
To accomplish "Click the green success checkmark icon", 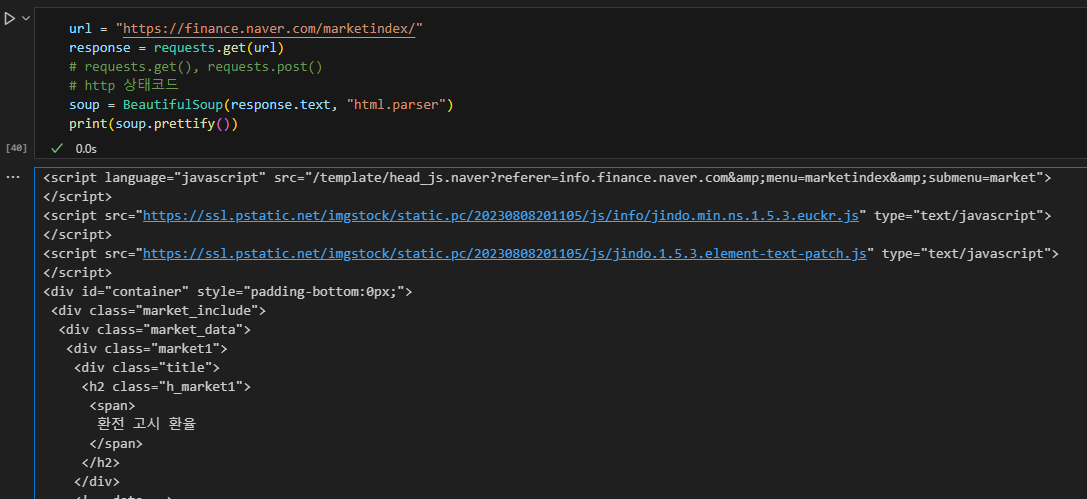I will point(58,148).
